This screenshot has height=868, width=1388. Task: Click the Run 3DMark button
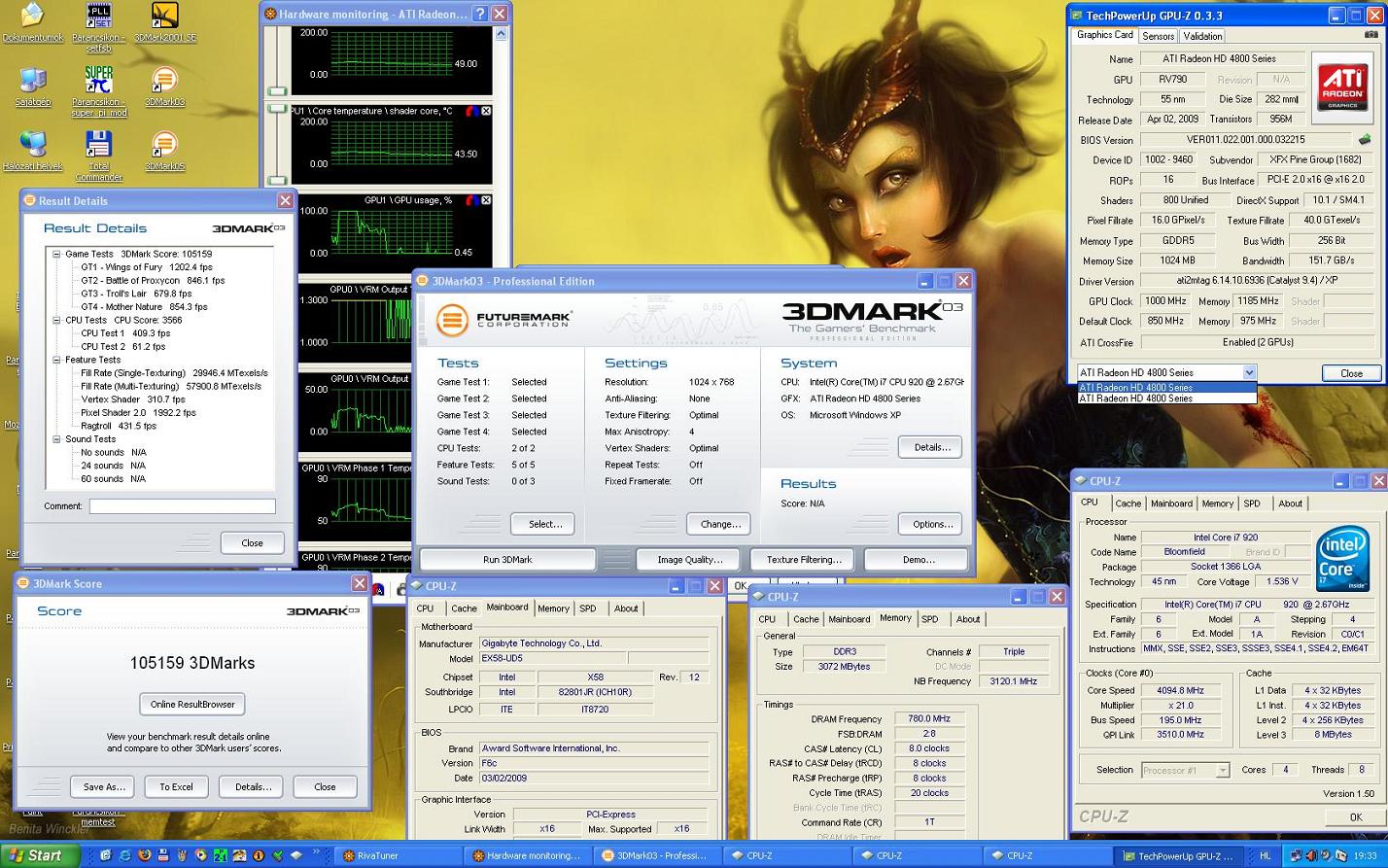click(x=507, y=560)
